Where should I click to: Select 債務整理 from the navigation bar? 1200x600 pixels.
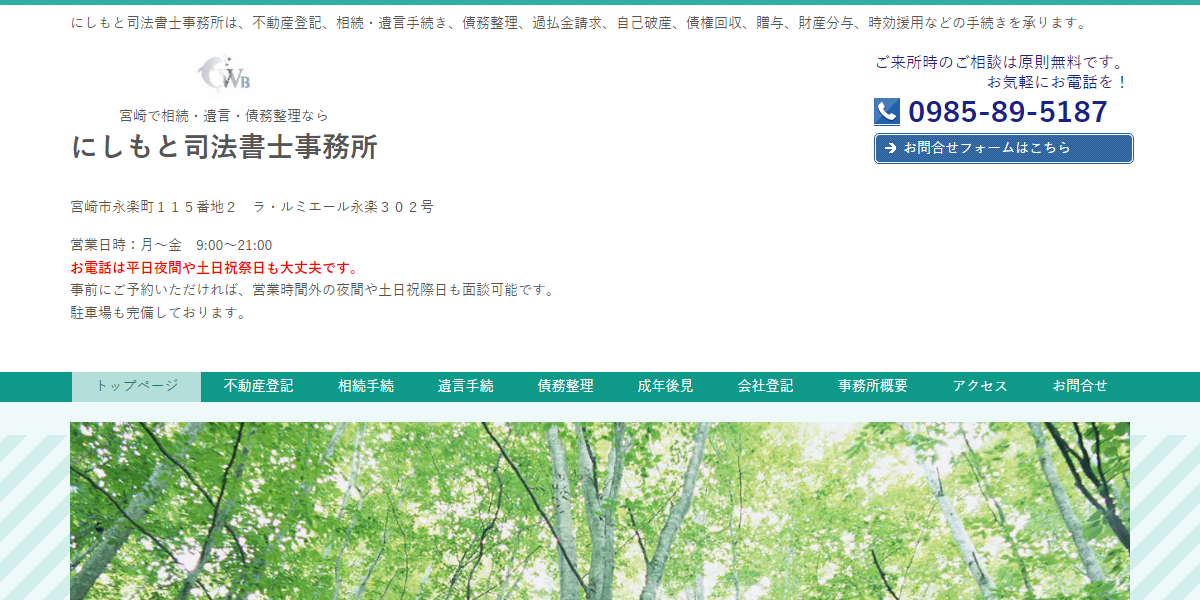pos(566,385)
